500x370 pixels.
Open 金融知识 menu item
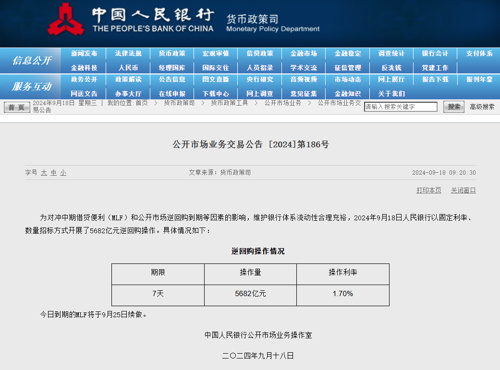click(348, 94)
